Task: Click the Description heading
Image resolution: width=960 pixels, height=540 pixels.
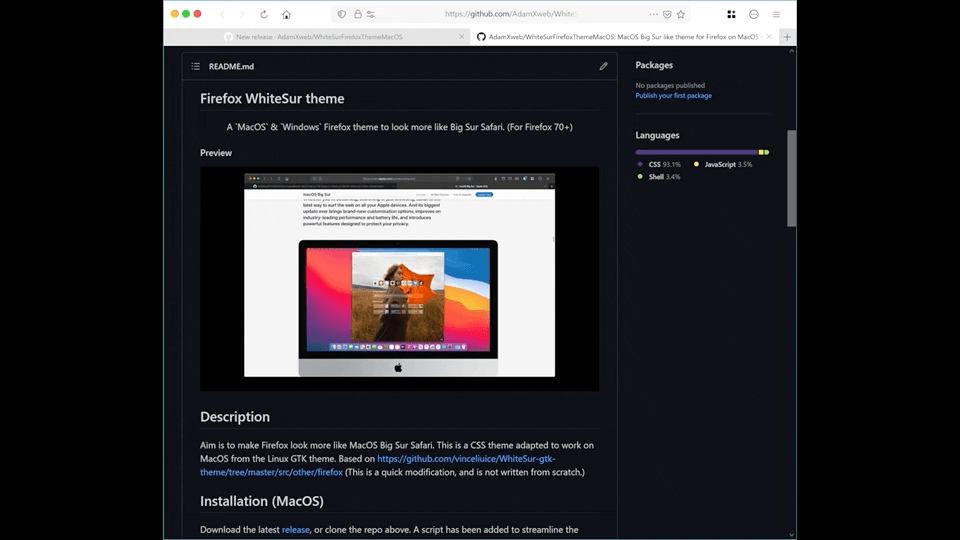Action: (235, 417)
